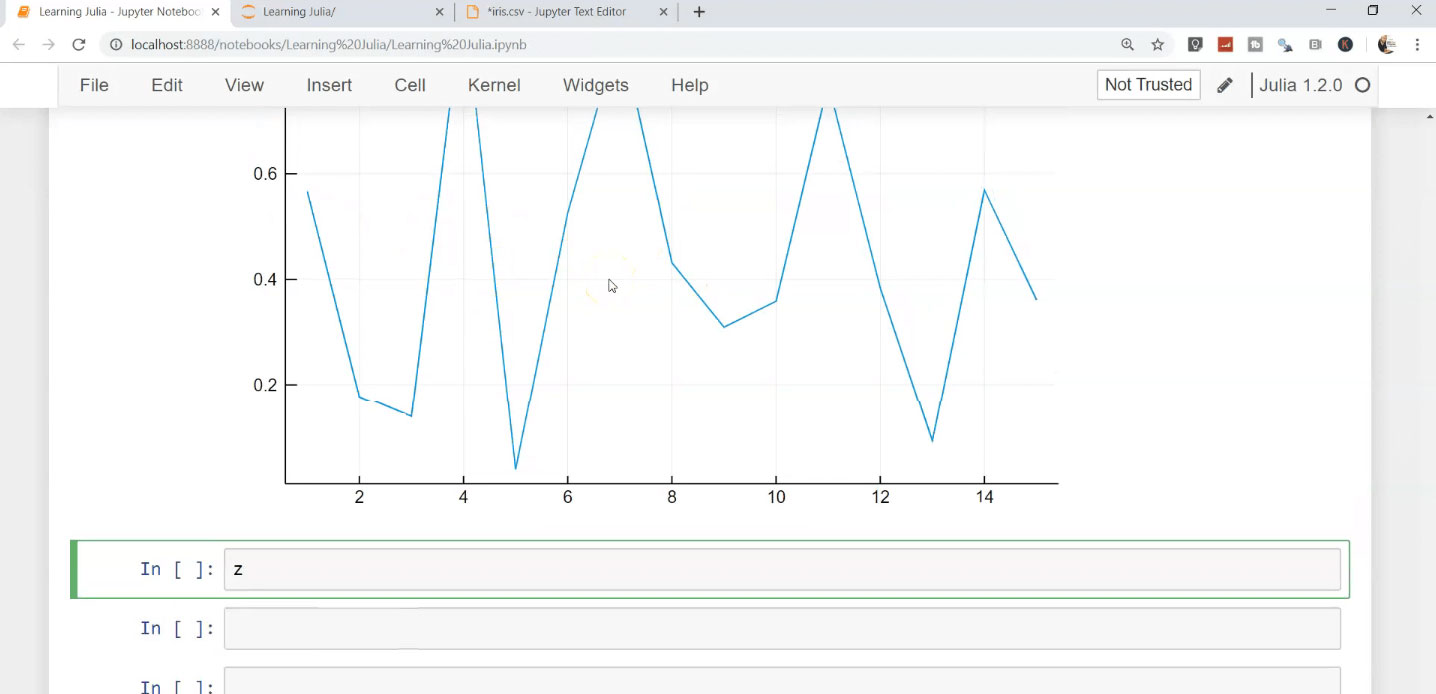Click the empty cell below the active cell
This screenshot has height=694, width=1436.
click(781, 628)
